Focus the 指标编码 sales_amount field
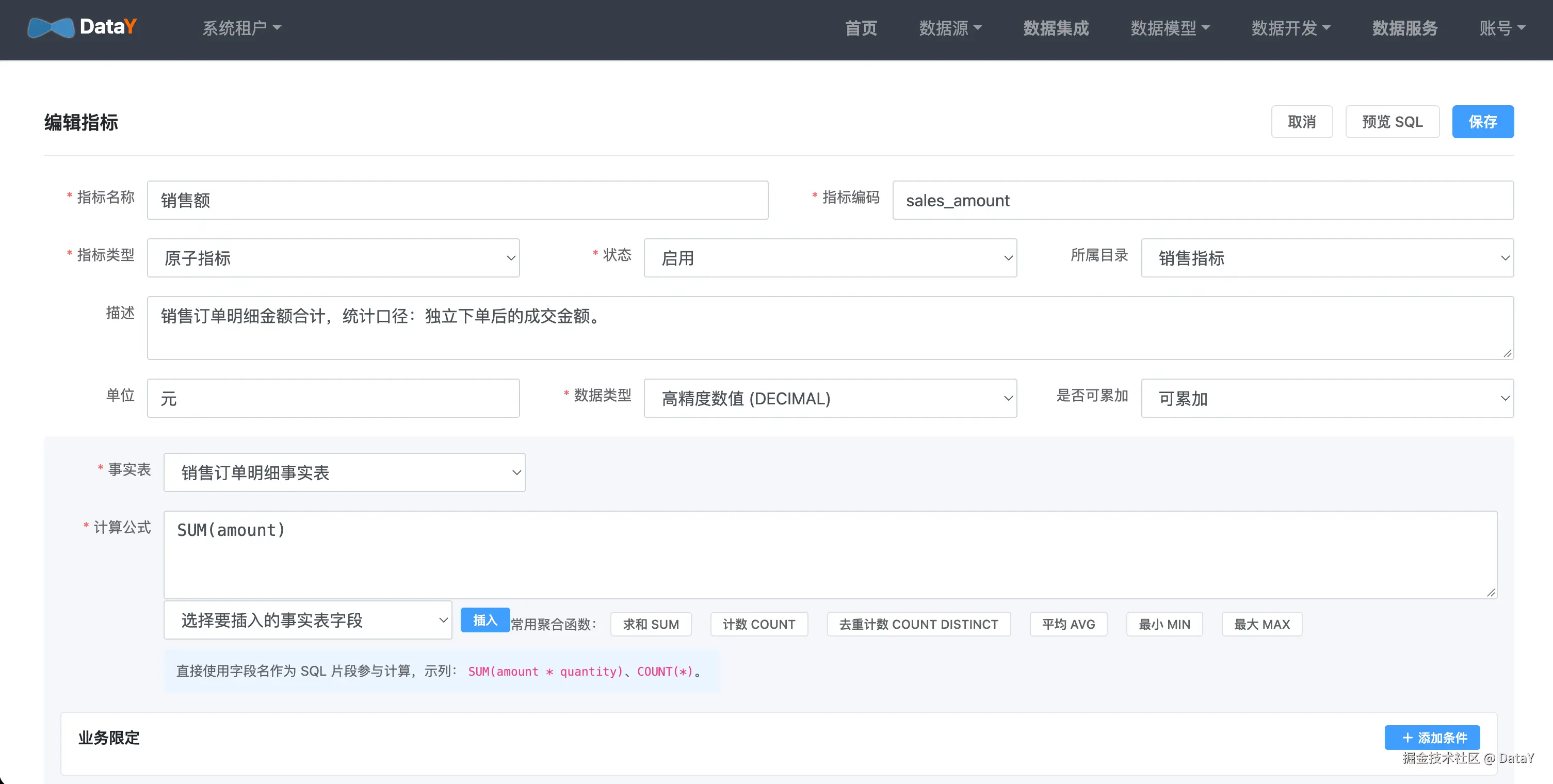The height and width of the screenshot is (784, 1553). point(1203,200)
